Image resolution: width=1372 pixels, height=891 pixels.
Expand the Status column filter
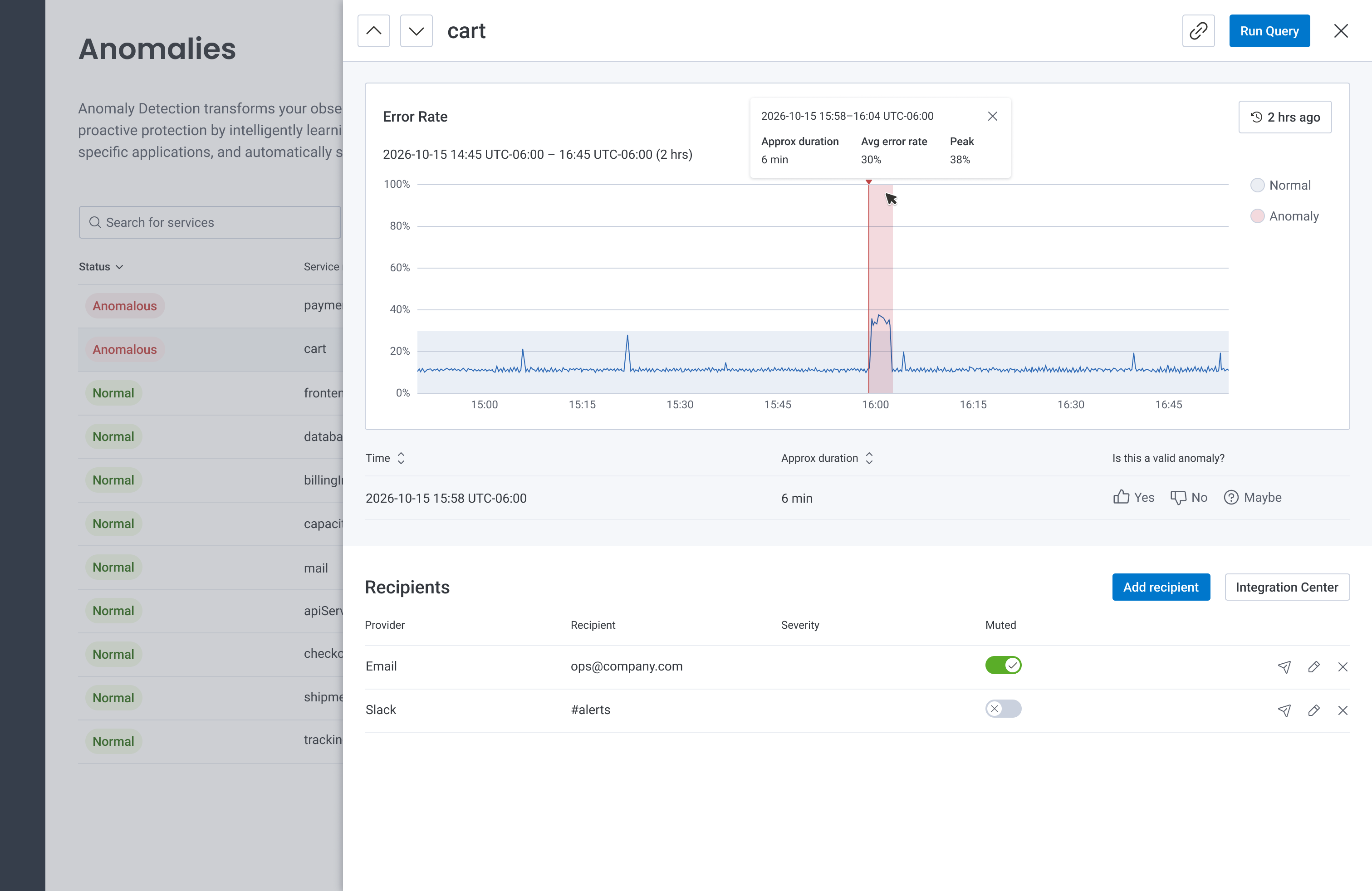click(101, 267)
